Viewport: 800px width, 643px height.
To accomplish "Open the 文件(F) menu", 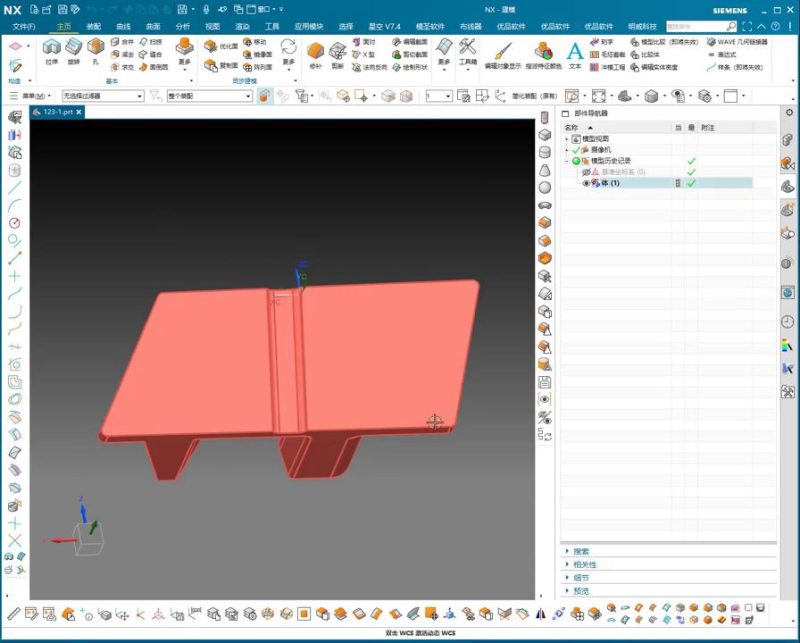I will tap(23, 26).
